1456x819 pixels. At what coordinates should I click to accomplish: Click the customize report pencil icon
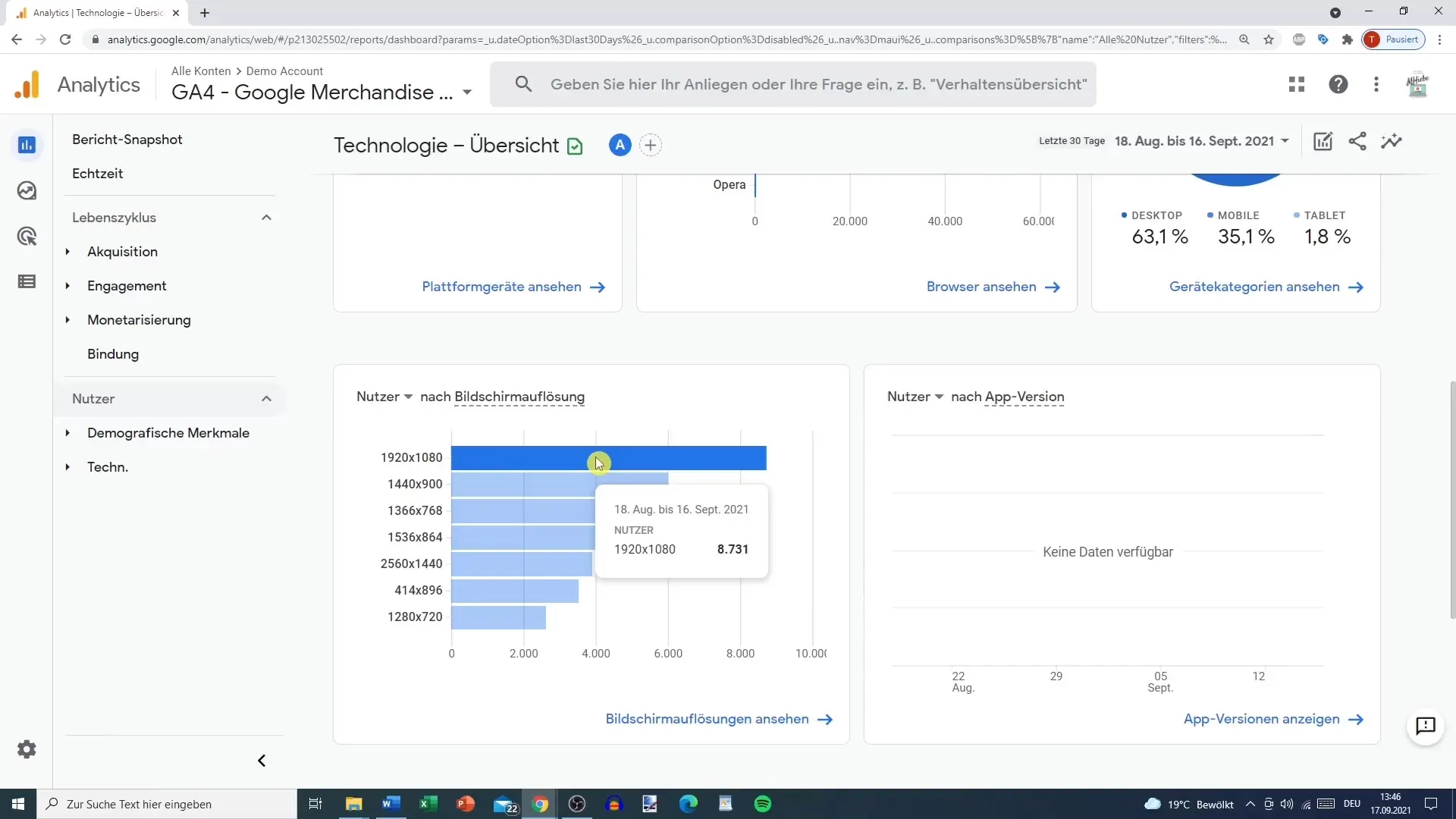(1323, 141)
